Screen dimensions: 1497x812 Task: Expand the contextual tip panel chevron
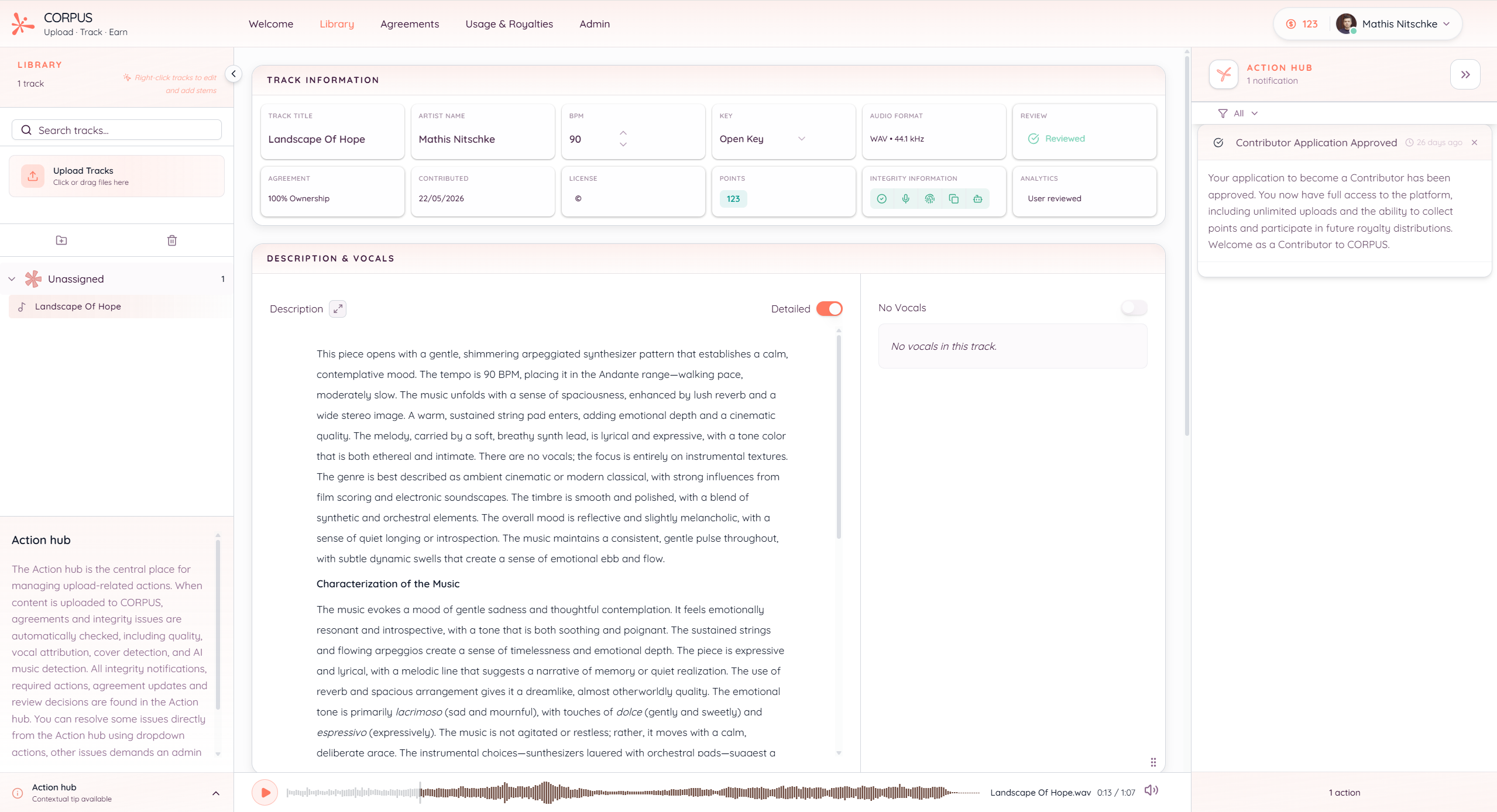[216, 793]
